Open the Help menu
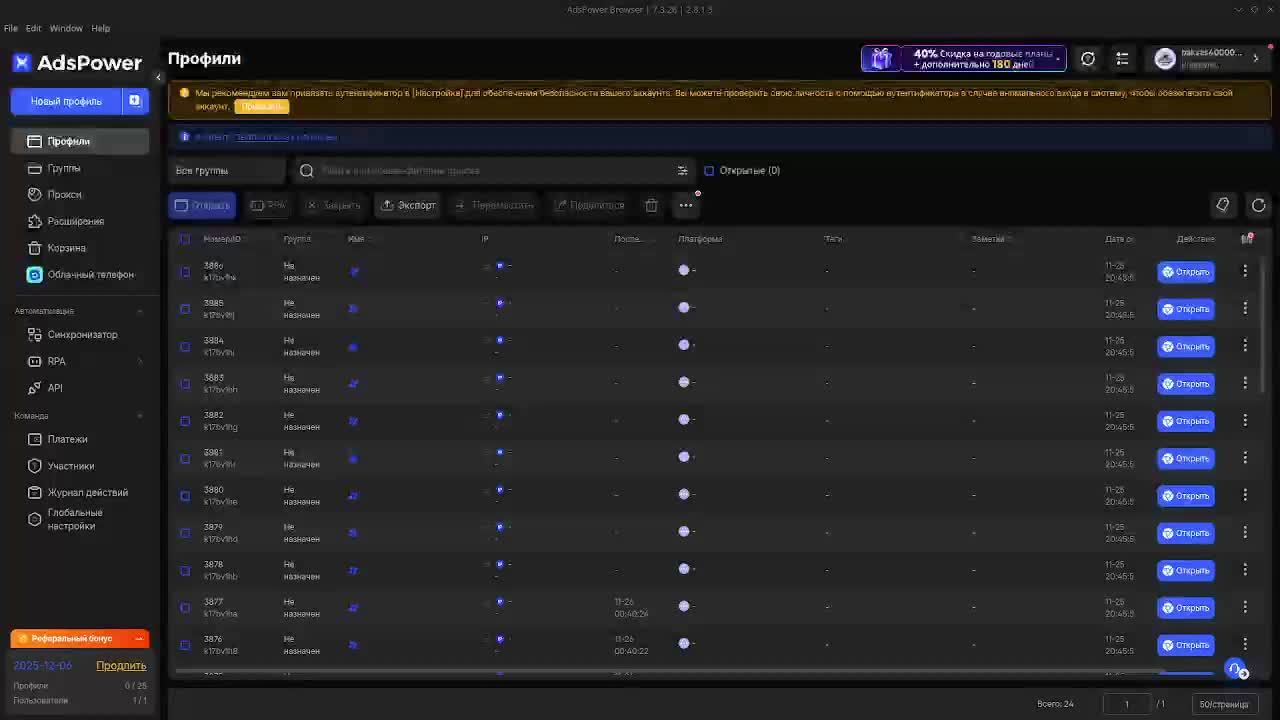 coord(101,28)
